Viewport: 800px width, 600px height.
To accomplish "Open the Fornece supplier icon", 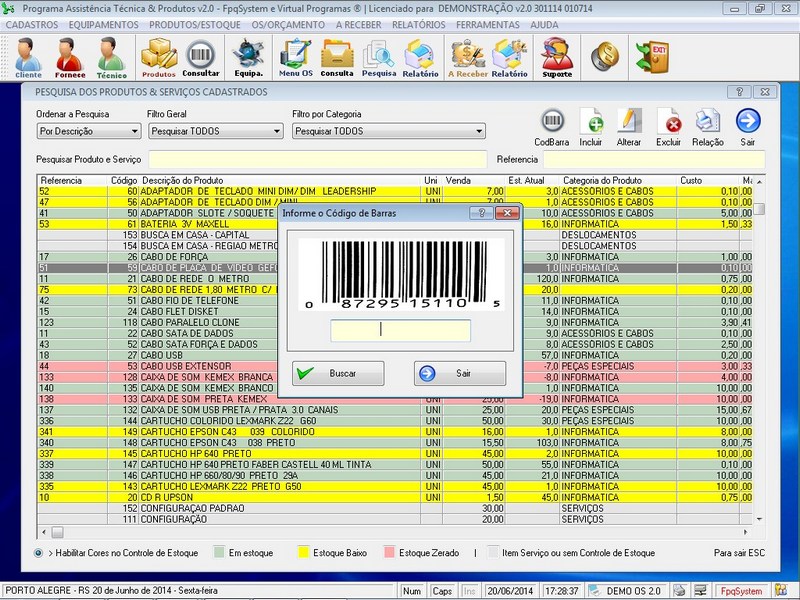I will pyautogui.click(x=70, y=58).
